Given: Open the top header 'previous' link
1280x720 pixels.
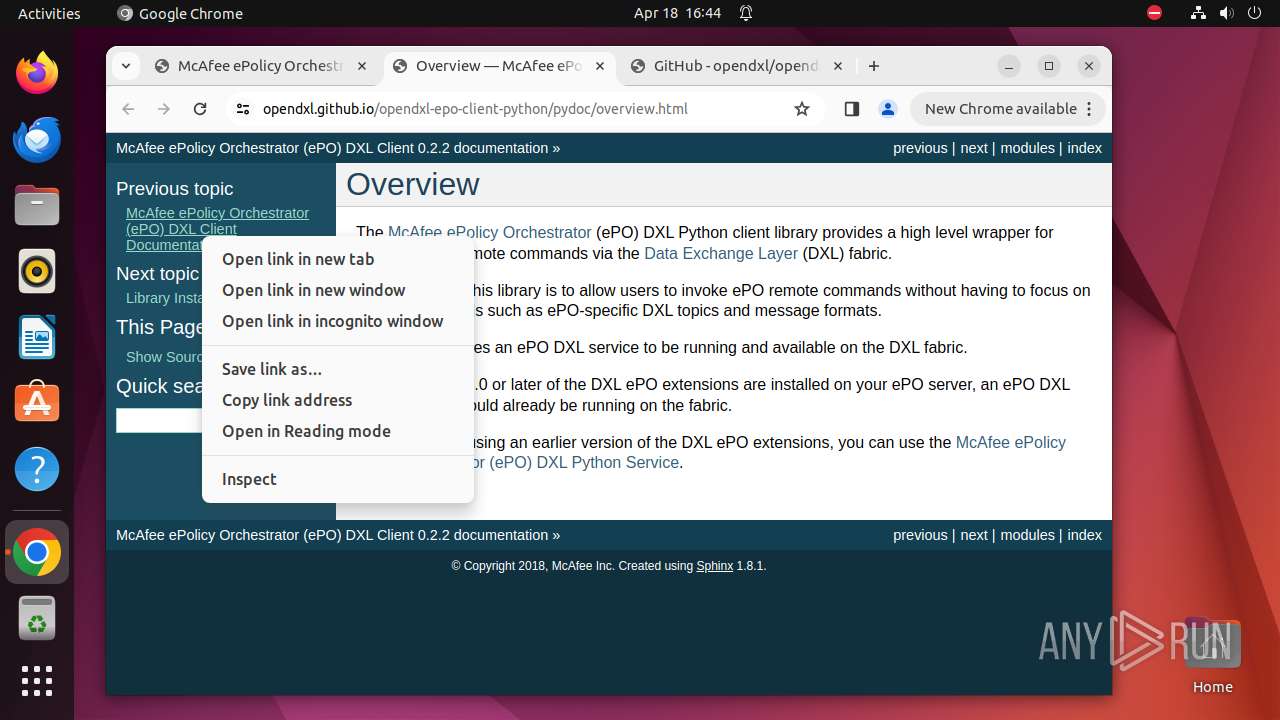Looking at the screenshot, I should 920,148.
